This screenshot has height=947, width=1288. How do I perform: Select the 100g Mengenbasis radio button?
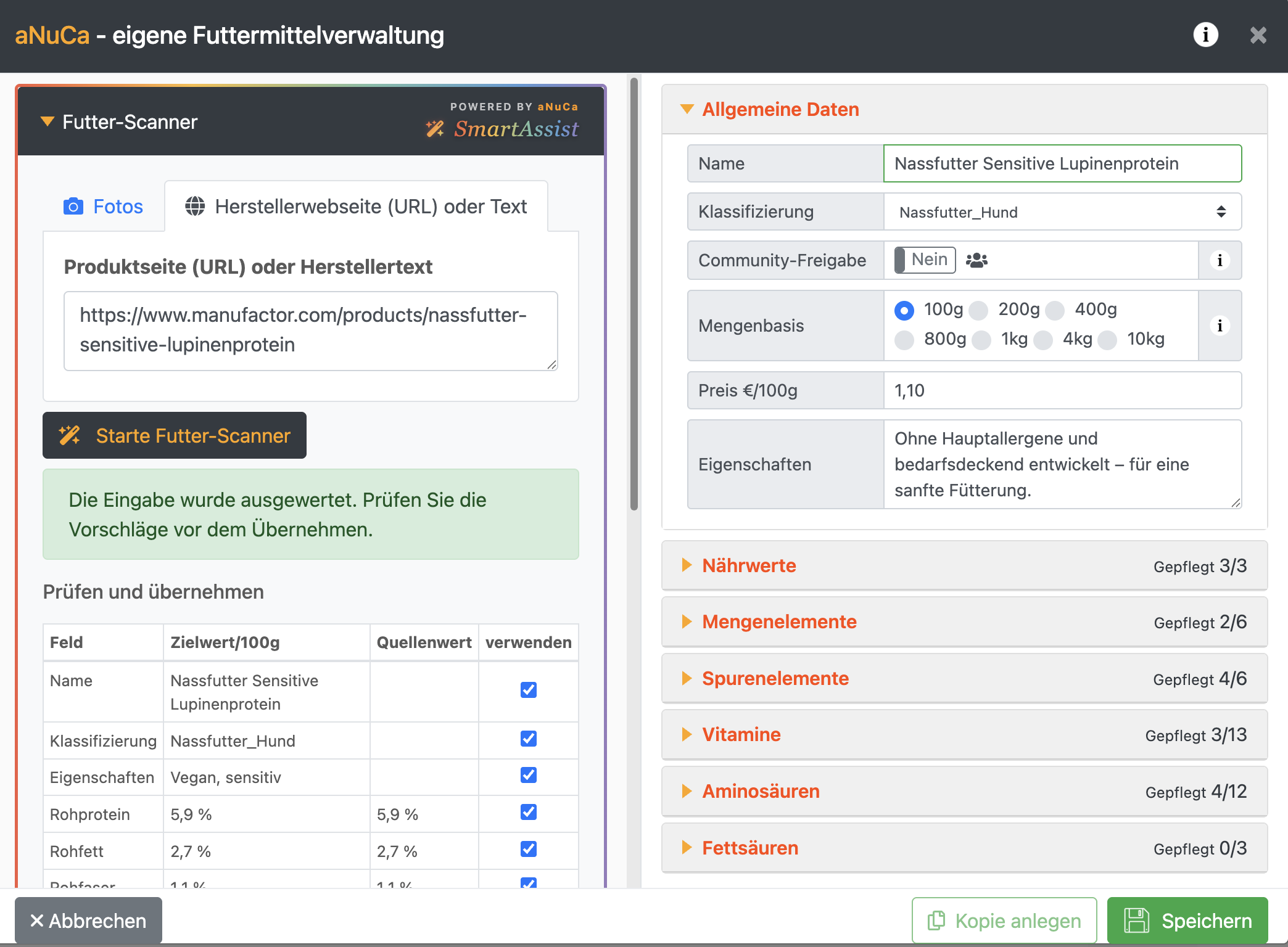(904, 310)
